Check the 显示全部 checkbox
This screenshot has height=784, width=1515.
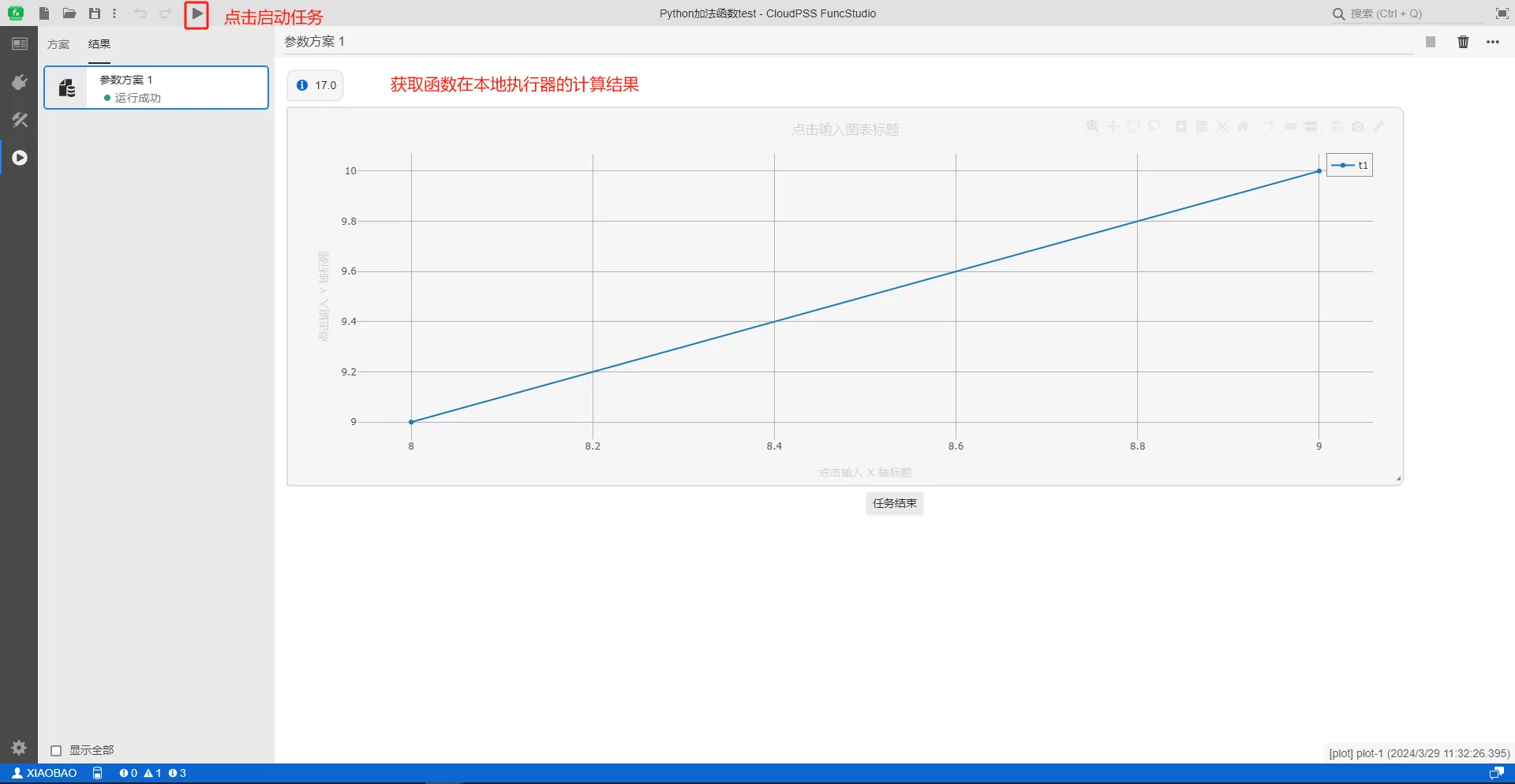coord(56,751)
